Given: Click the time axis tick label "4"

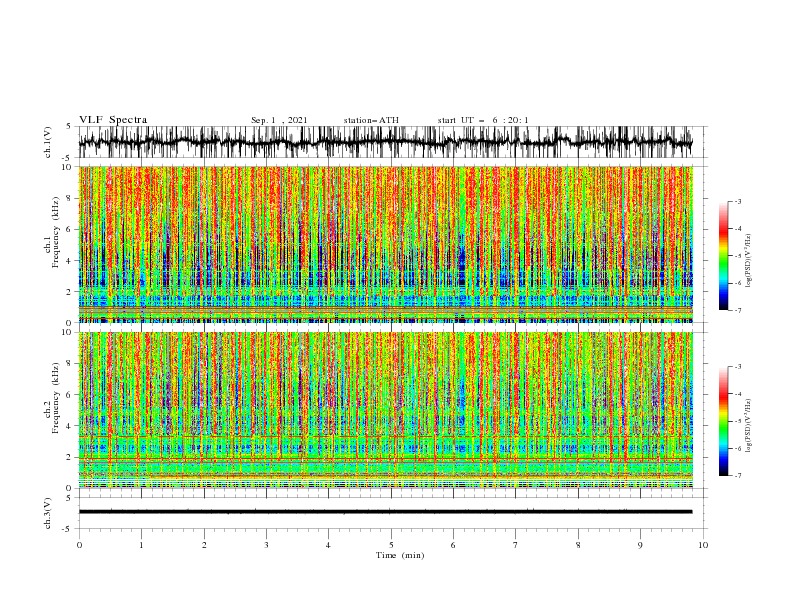Looking at the screenshot, I should point(328,545).
